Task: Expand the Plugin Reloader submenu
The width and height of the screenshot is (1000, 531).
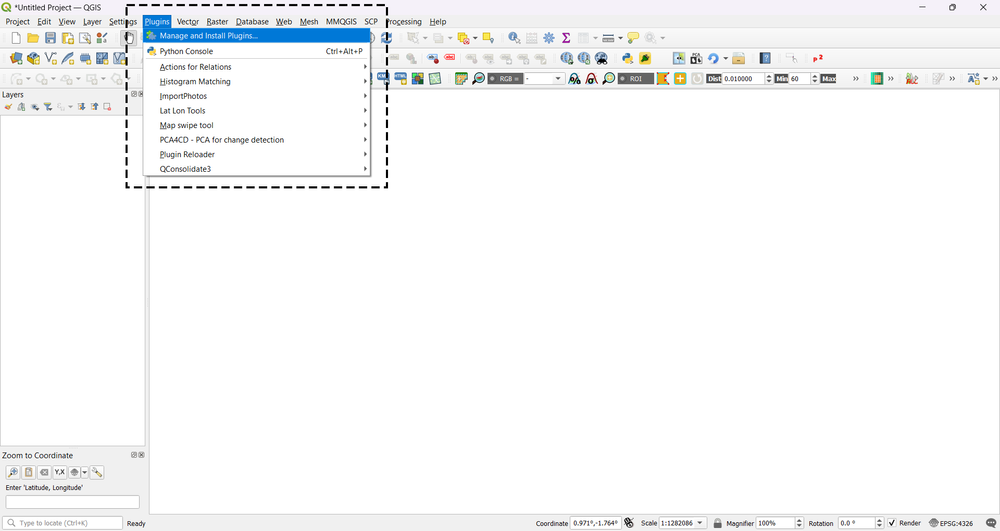Action: 256,155
